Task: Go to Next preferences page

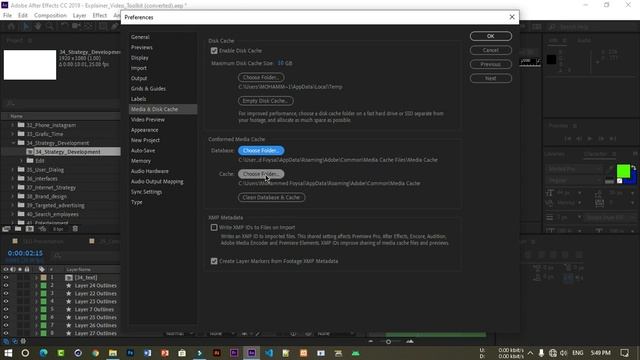Action: [491, 78]
